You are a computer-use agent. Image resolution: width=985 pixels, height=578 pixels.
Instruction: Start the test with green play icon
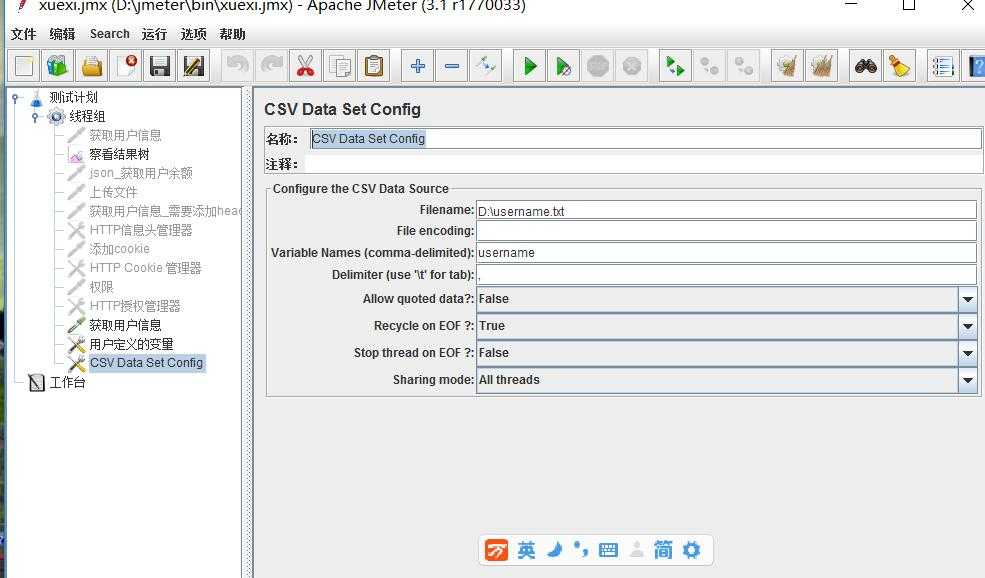tap(530, 66)
